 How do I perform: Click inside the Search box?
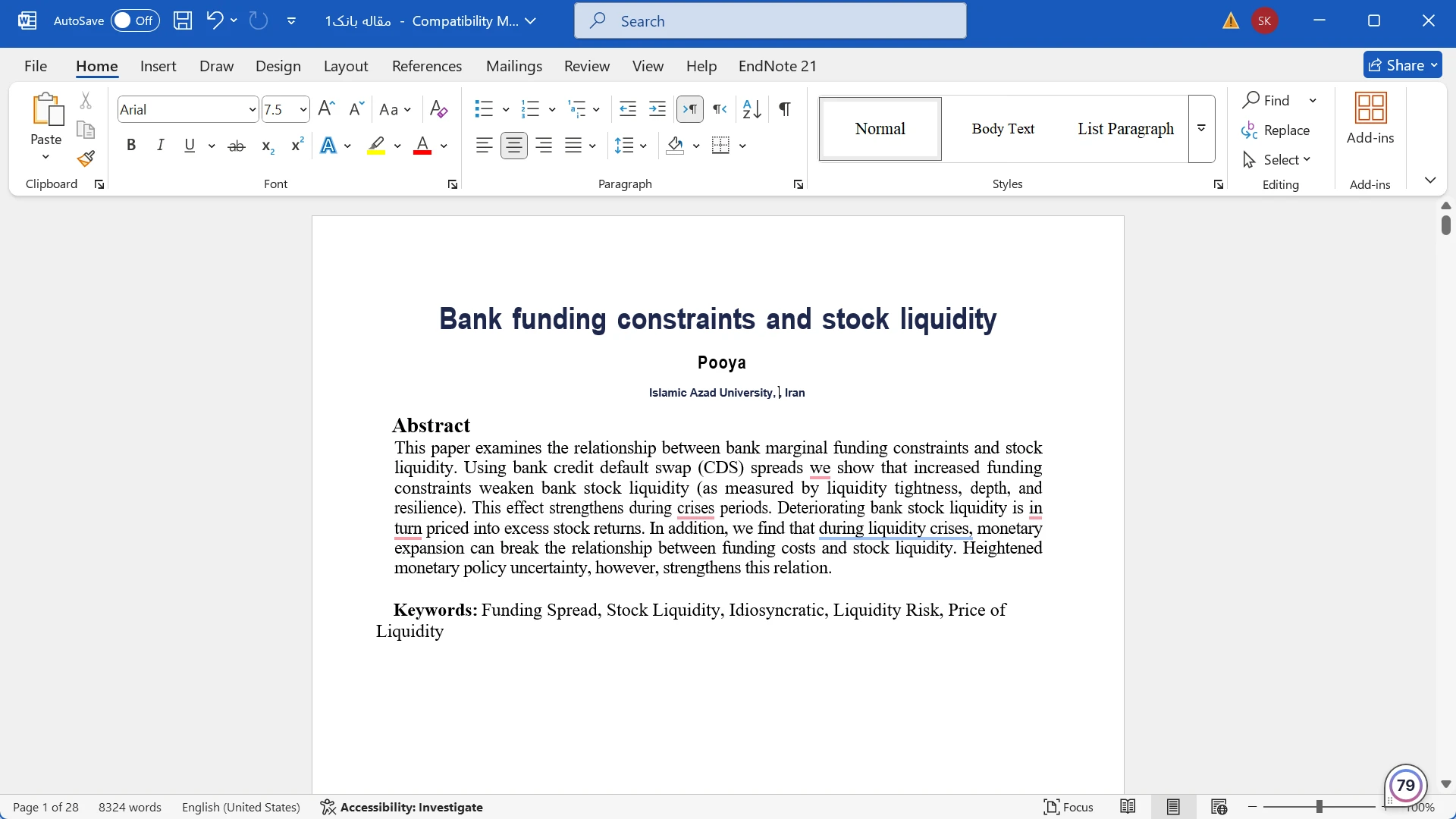(x=770, y=20)
